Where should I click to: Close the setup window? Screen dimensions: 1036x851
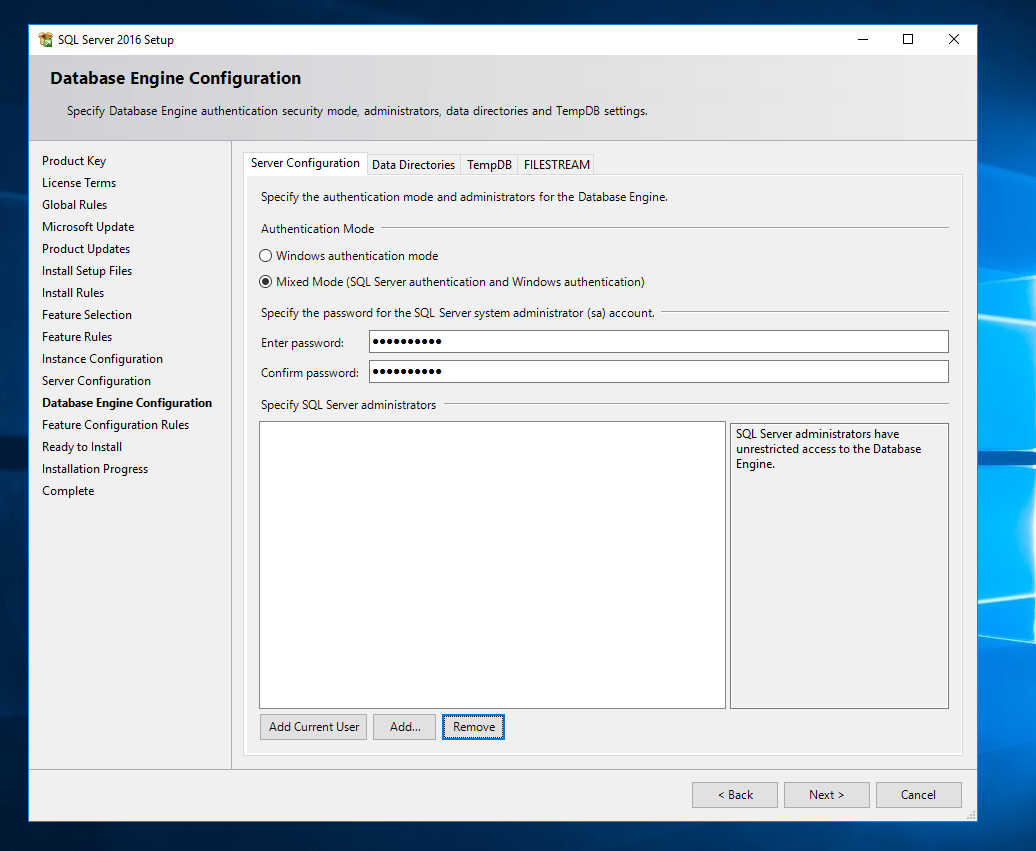[x=954, y=40]
